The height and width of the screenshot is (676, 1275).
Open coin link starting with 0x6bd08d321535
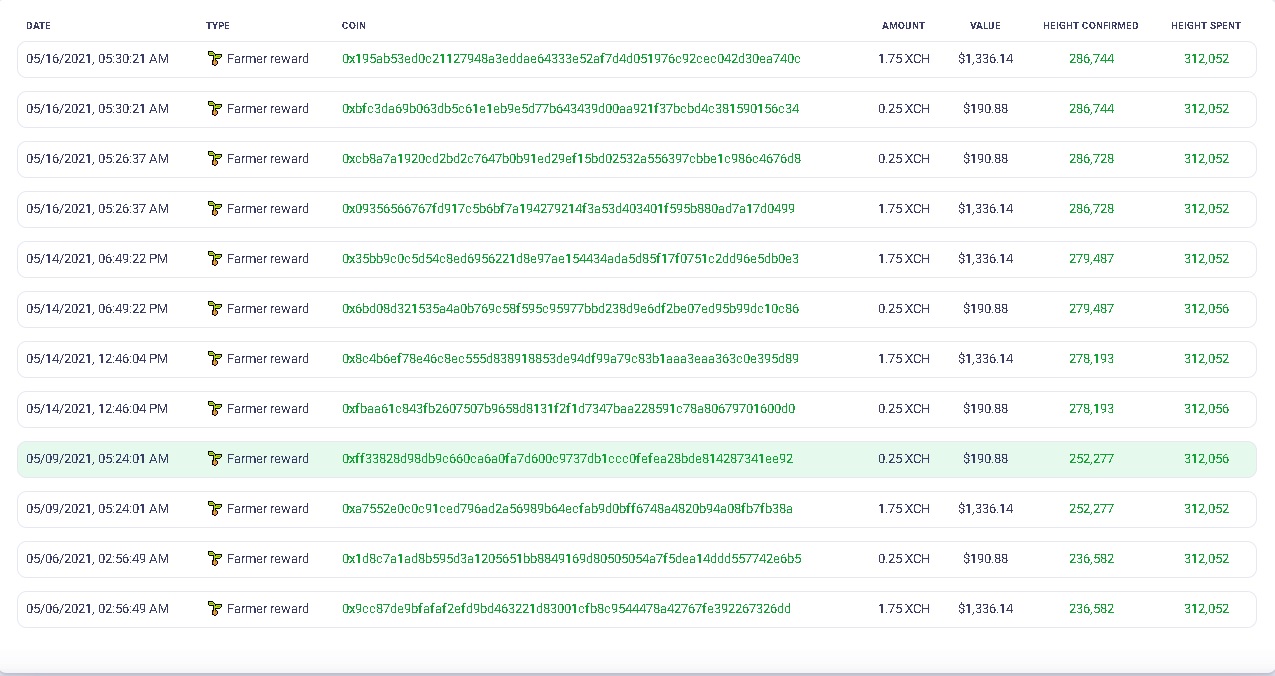coord(570,309)
